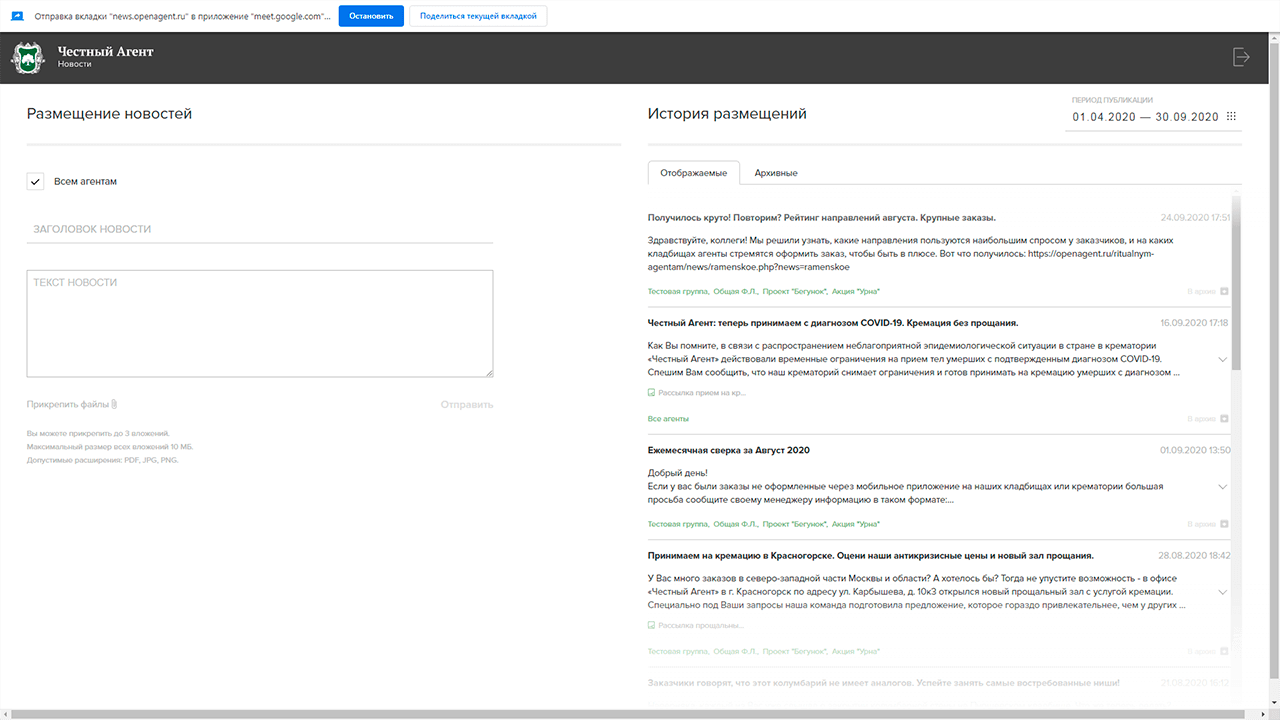Open the Рассылка прием attachment file icon
The image size is (1280, 720).
[x=651, y=393]
